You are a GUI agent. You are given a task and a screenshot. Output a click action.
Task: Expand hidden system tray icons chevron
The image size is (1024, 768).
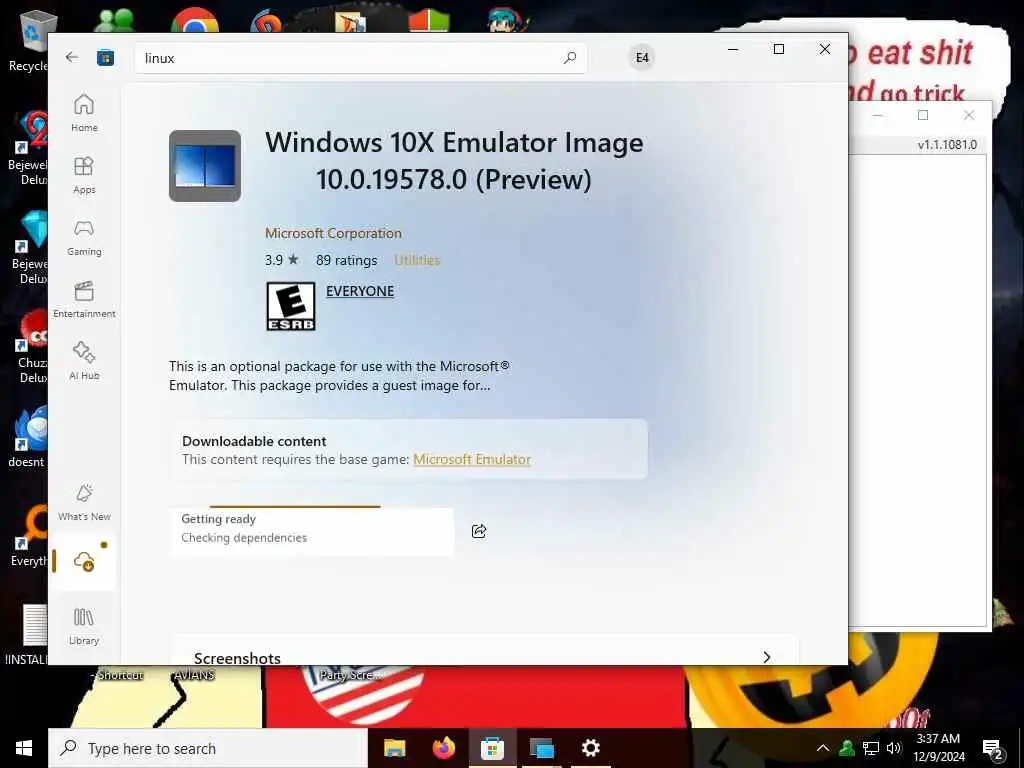tap(823, 748)
